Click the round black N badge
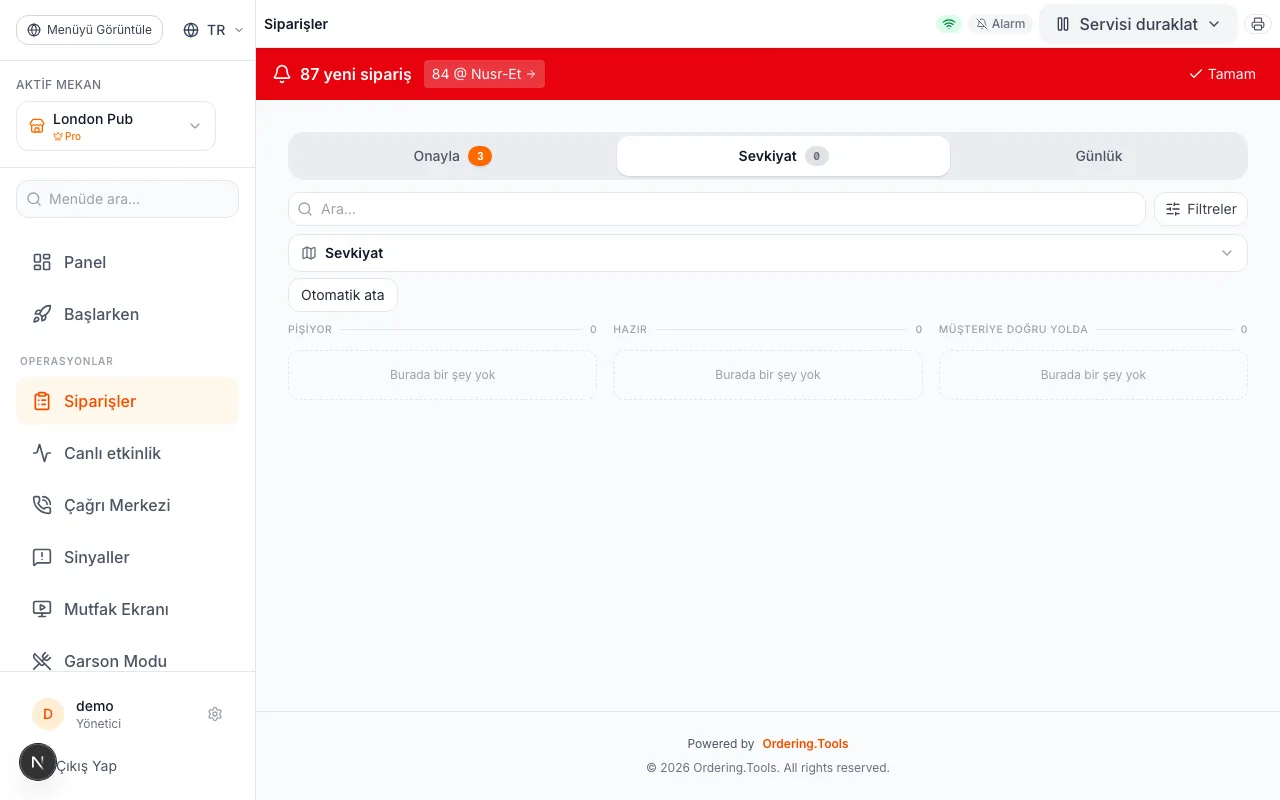 pyautogui.click(x=38, y=762)
